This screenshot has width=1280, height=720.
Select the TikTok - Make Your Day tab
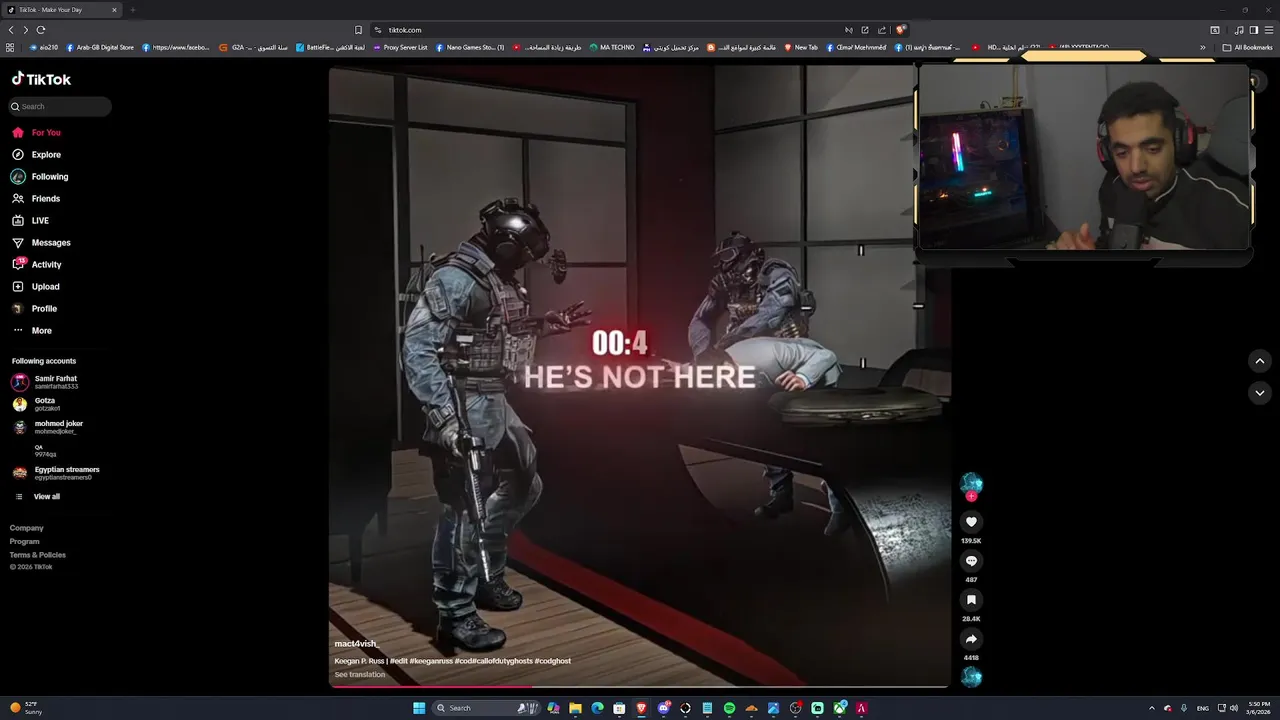point(62,10)
